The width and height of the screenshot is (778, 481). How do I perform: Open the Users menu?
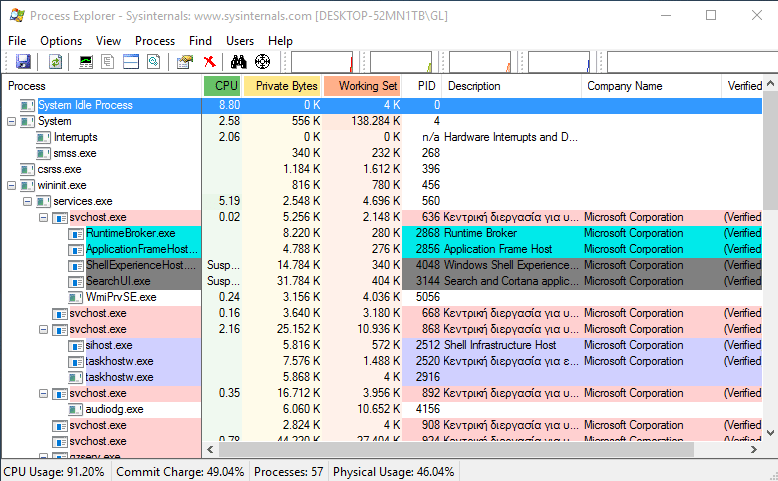pyautogui.click(x=240, y=41)
